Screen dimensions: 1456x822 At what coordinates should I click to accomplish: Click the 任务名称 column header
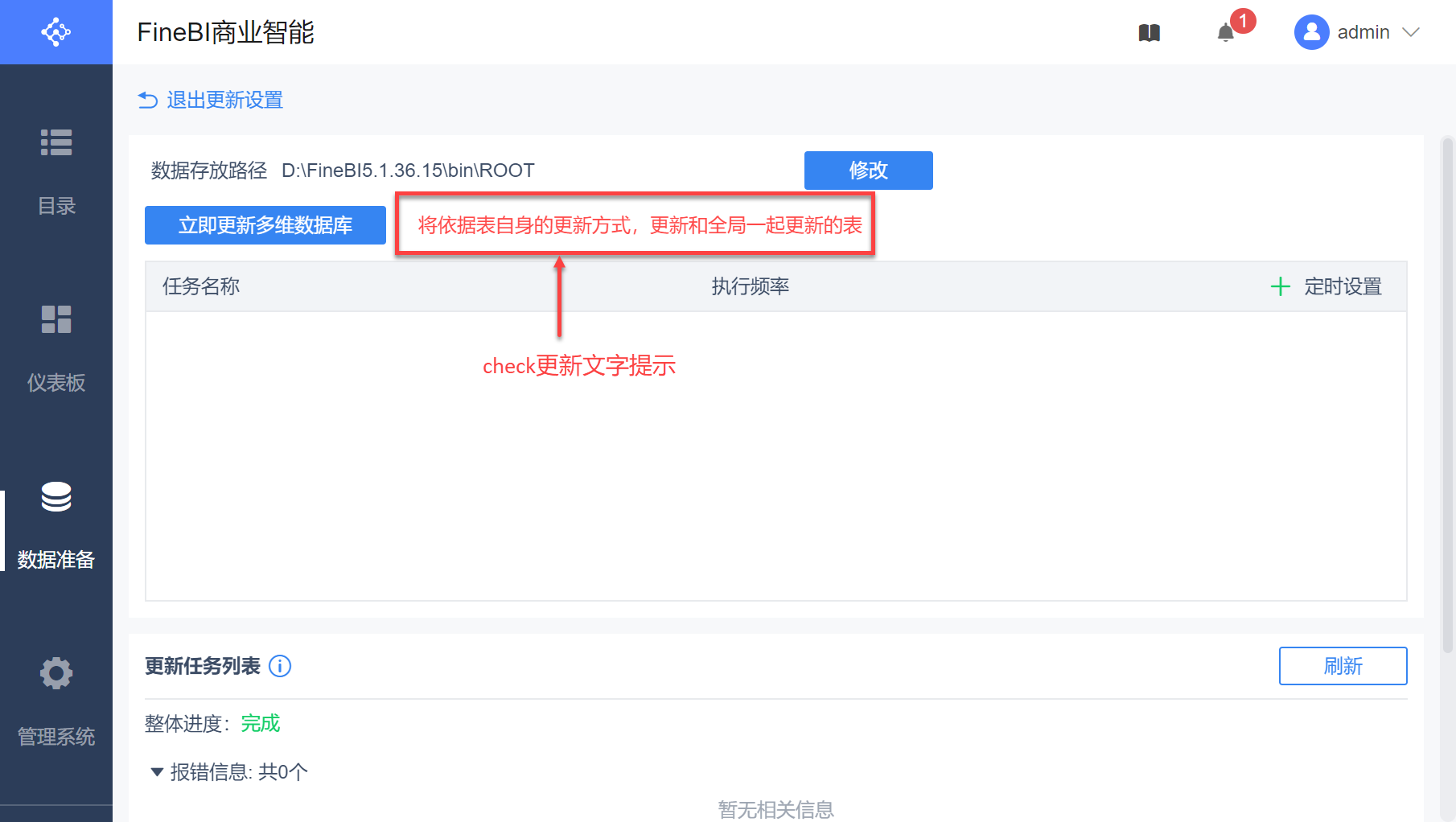201,286
